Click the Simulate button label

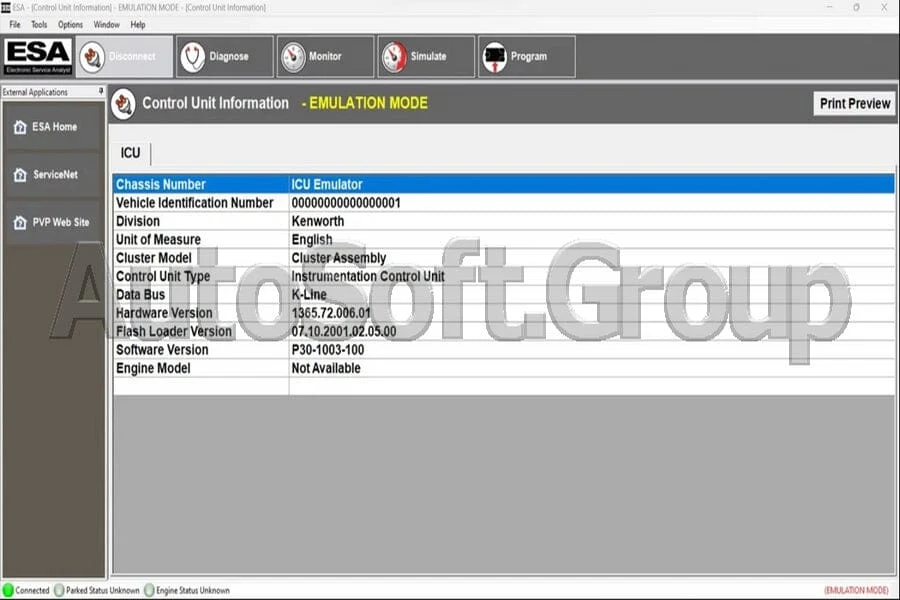(x=429, y=56)
